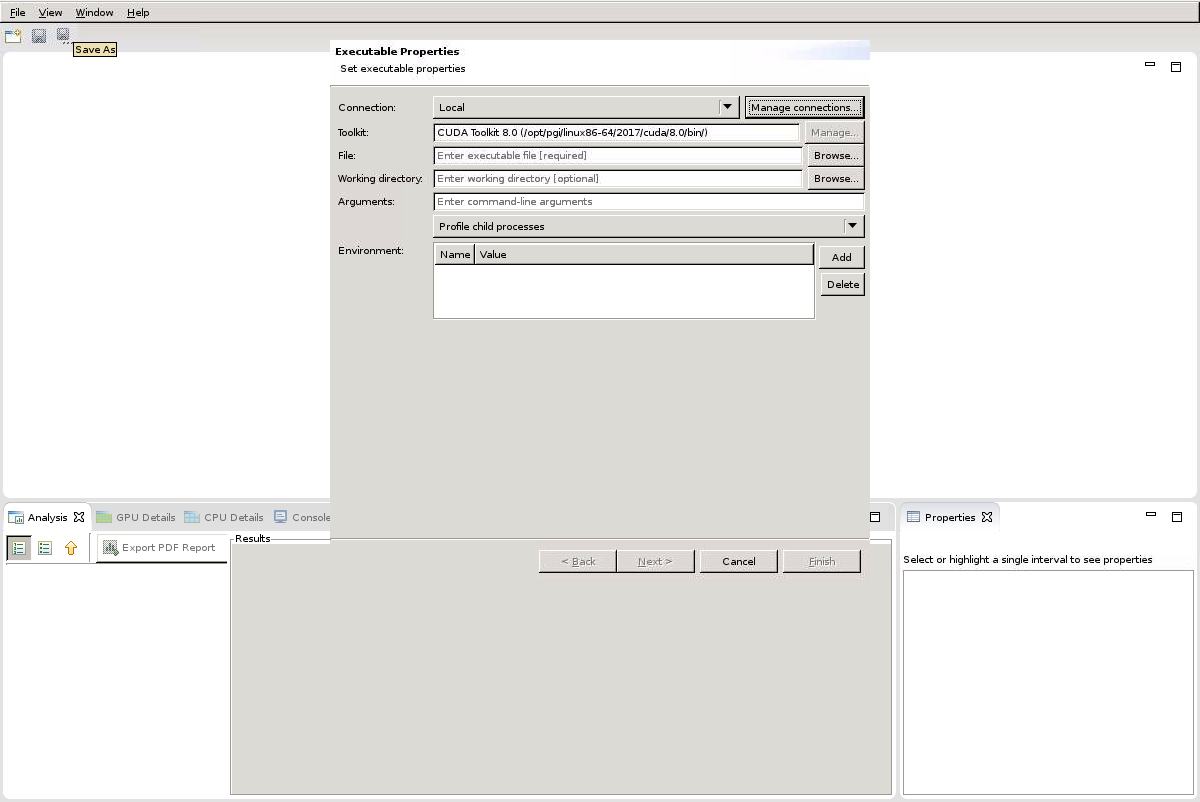Click the Save As toolbar icon

click(63, 36)
